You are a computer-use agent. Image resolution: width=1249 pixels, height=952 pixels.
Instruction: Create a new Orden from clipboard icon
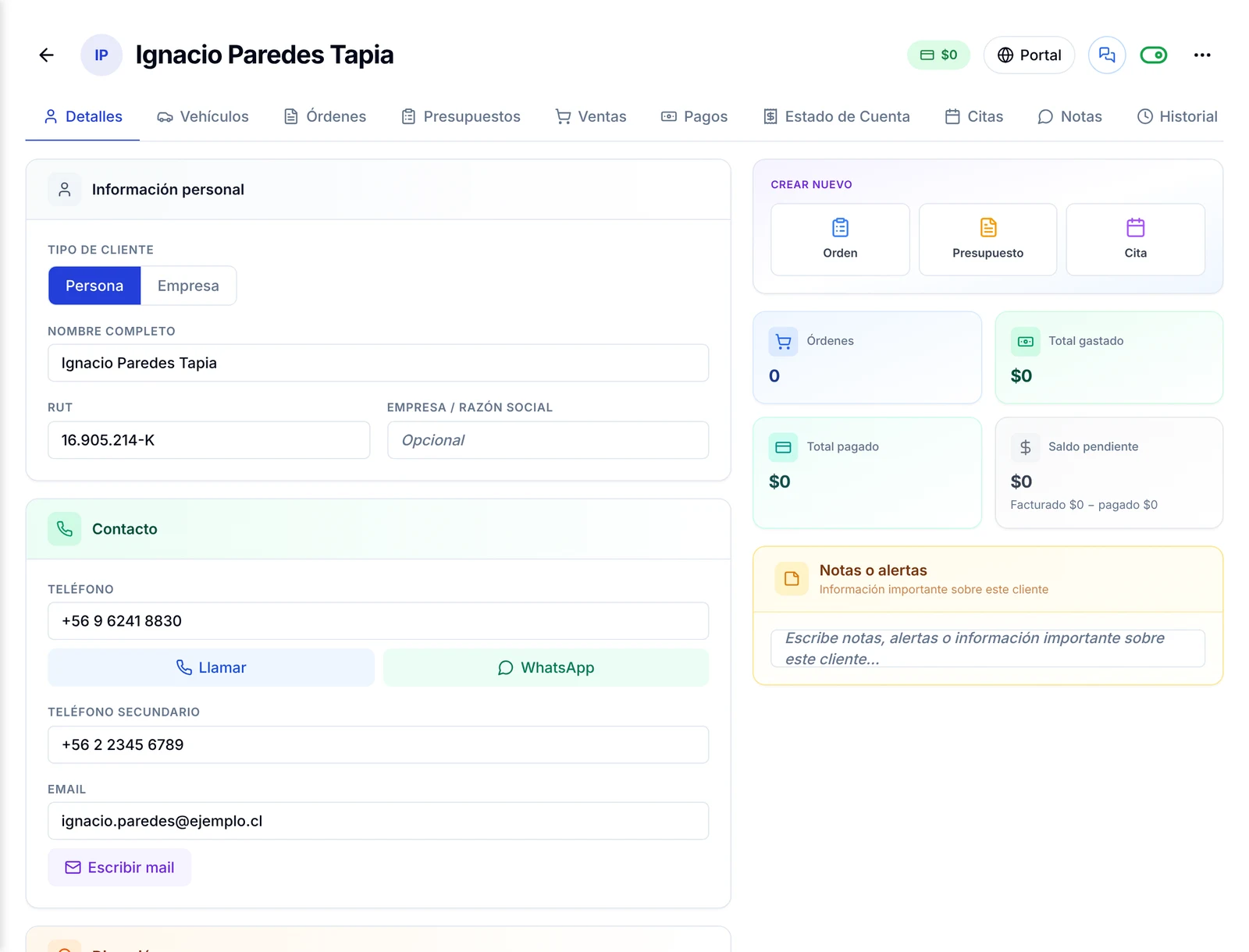tap(840, 240)
